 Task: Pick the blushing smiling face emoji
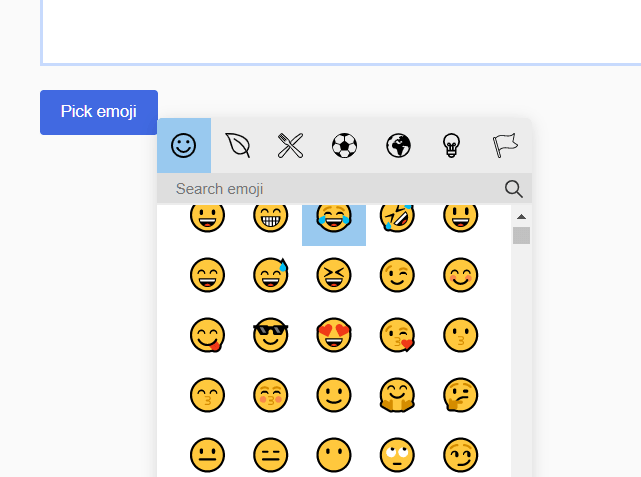coord(461,275)
